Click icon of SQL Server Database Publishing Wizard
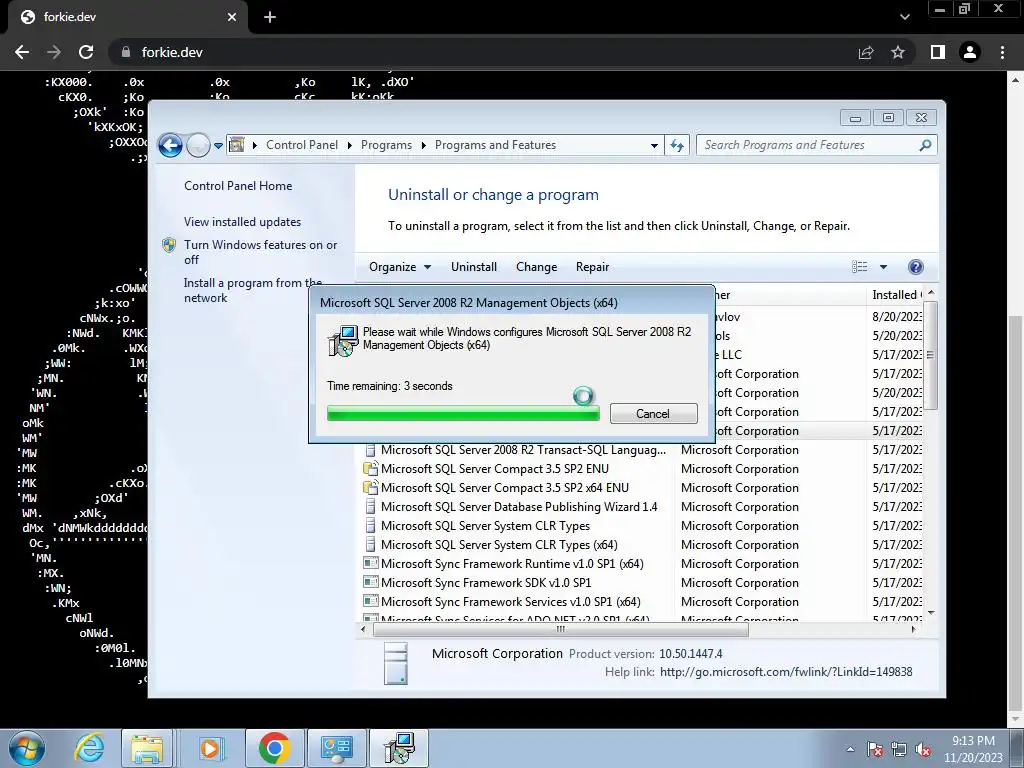This screenshot has height=768, width=1024. [370, 507]
